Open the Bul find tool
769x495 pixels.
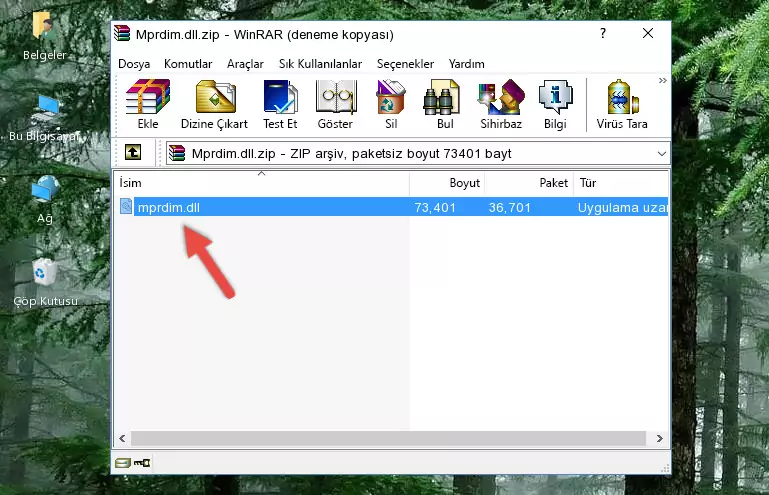tap(445, 104)
